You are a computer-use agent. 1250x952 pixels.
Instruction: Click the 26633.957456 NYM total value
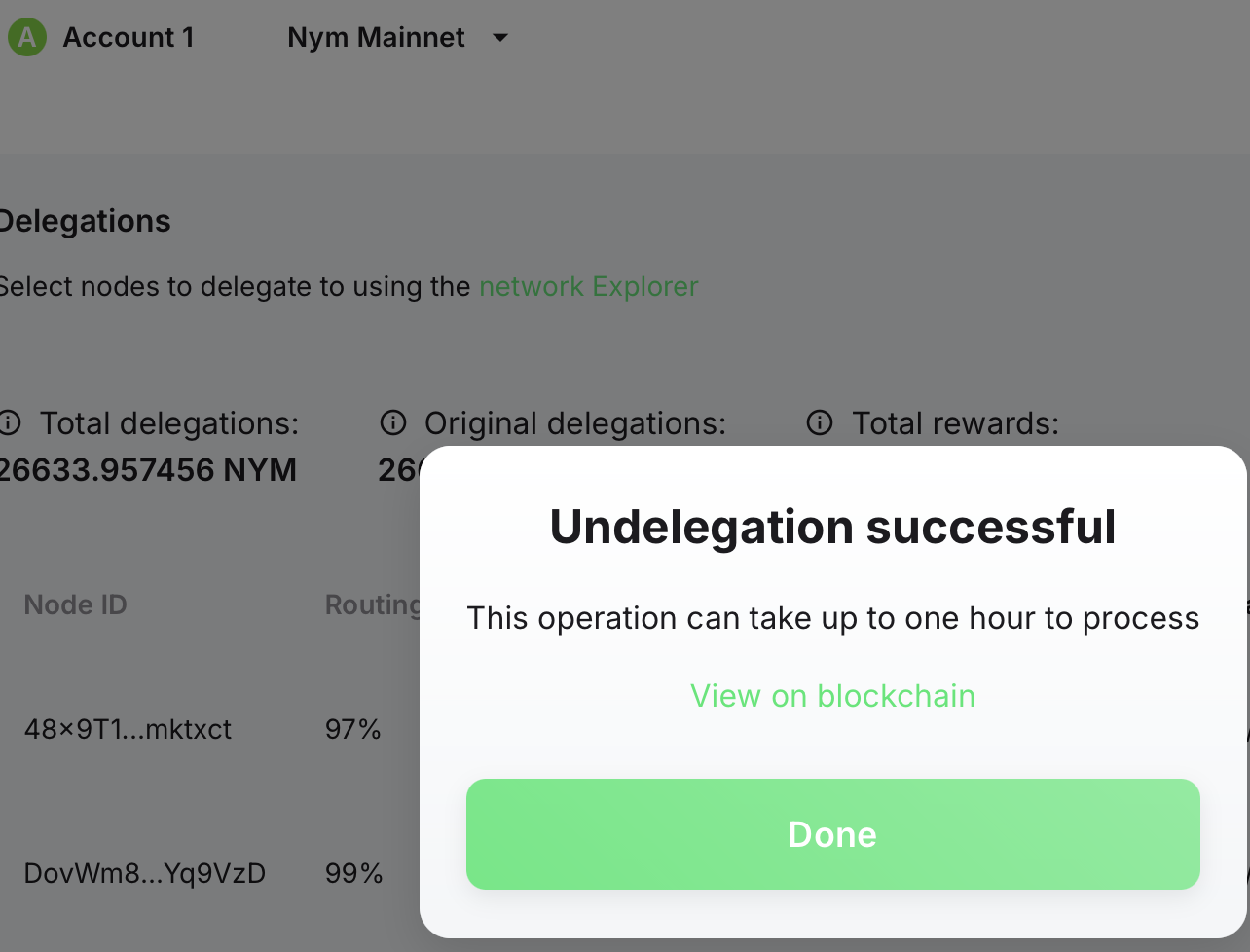tap(148, 470)
